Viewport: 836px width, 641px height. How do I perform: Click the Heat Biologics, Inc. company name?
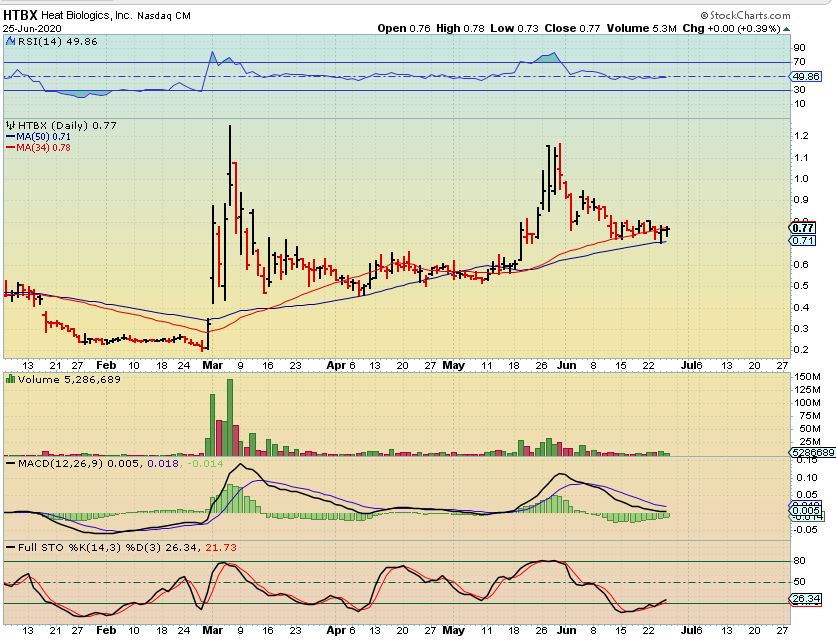click(x=86, y=15)
